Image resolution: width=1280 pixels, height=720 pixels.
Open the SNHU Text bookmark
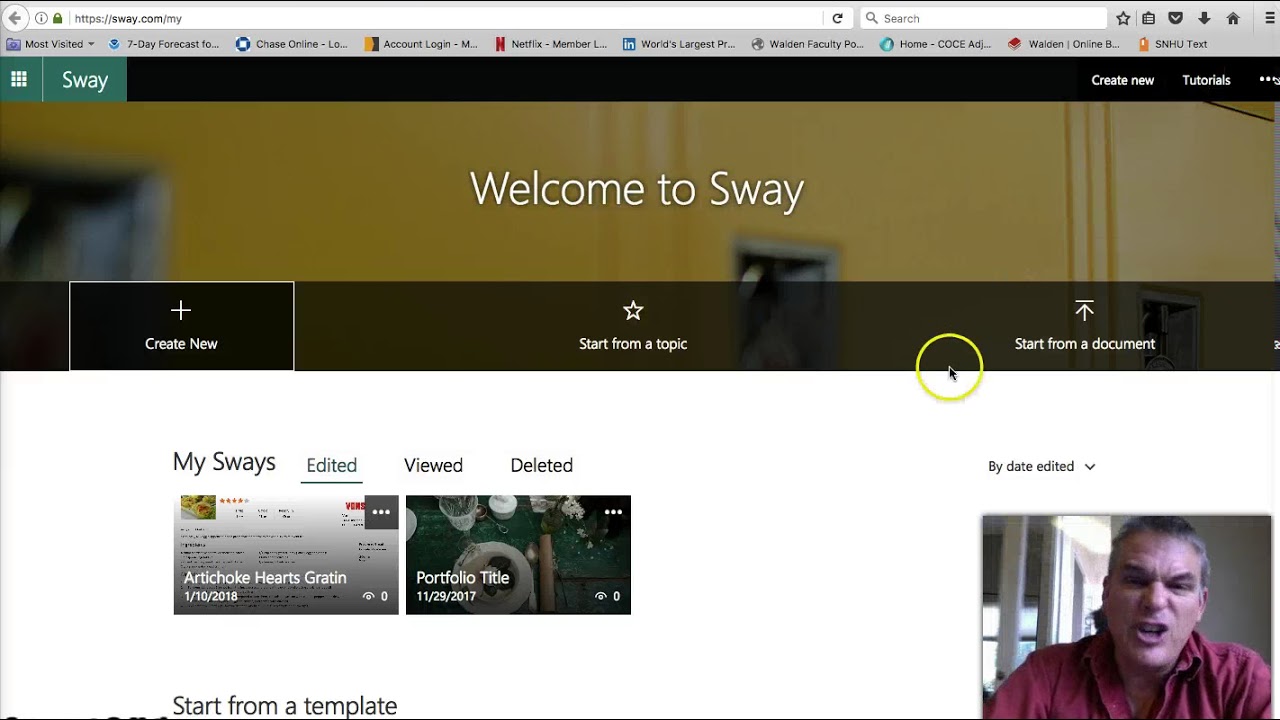[1173, 44]
